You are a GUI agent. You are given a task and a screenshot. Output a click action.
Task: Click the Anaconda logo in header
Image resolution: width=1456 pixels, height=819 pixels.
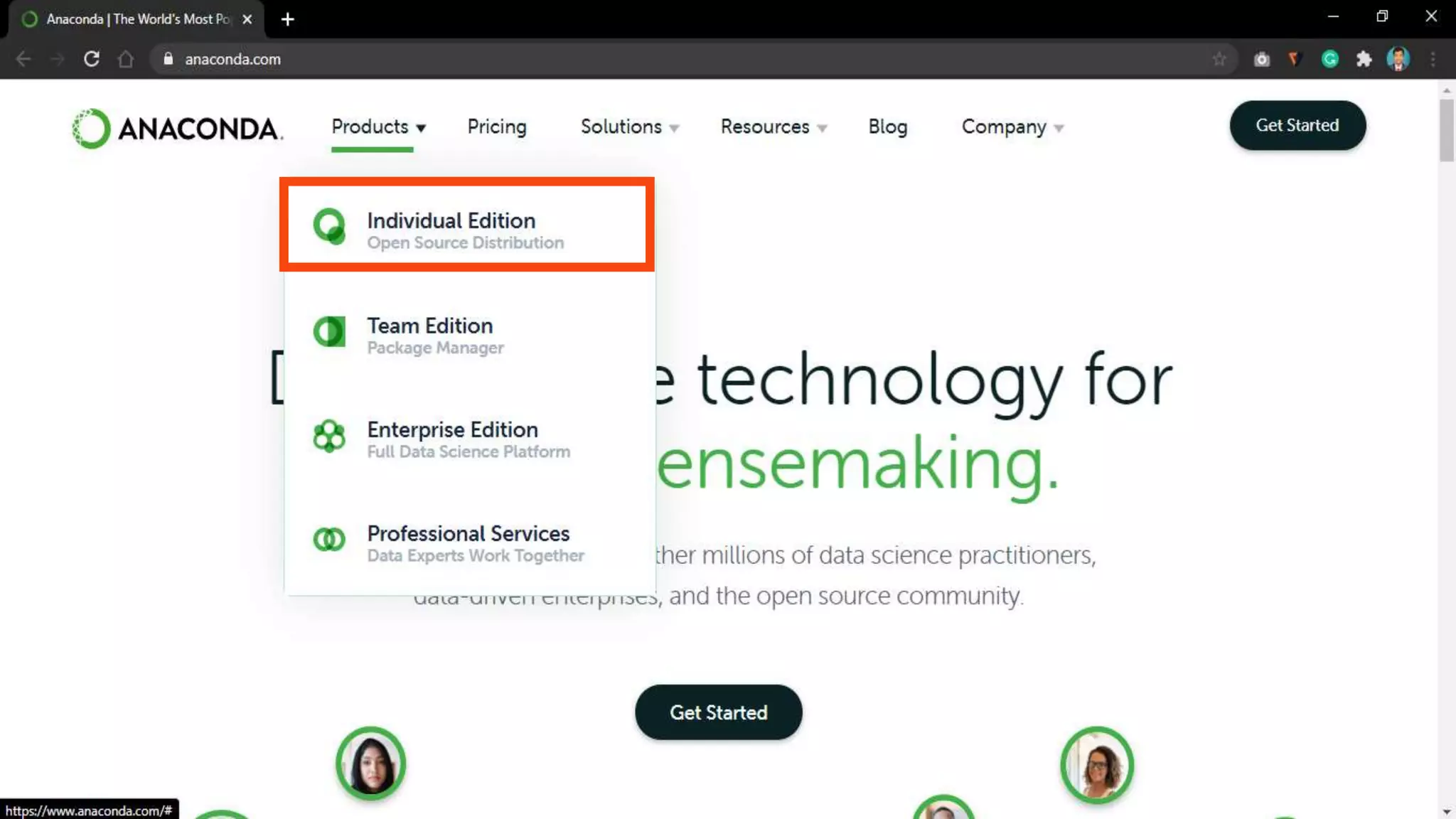tap(178, 129)
